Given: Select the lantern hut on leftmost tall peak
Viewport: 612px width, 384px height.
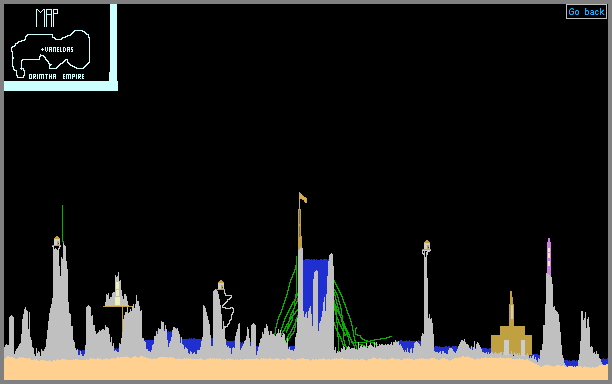Looking at the screenshot, I should point(57,241).
